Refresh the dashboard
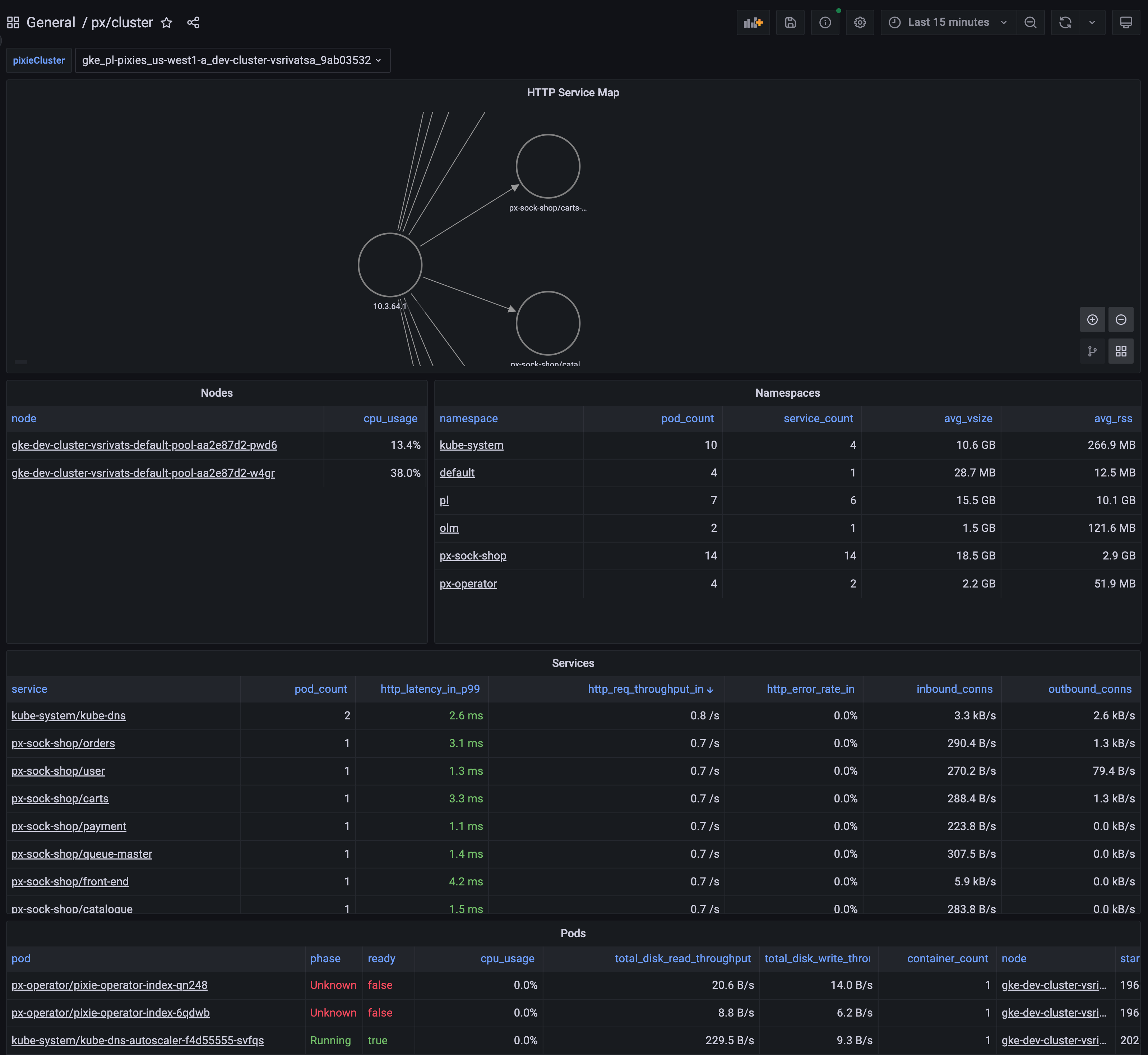Viewport: 1148px width, 1055px height. (1065, 22)
